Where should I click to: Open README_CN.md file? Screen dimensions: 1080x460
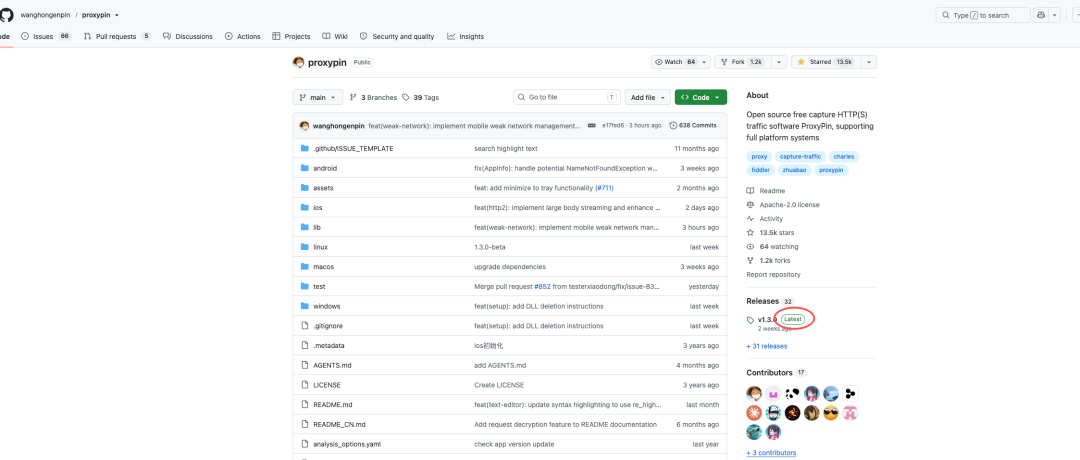tap(339, 424)
